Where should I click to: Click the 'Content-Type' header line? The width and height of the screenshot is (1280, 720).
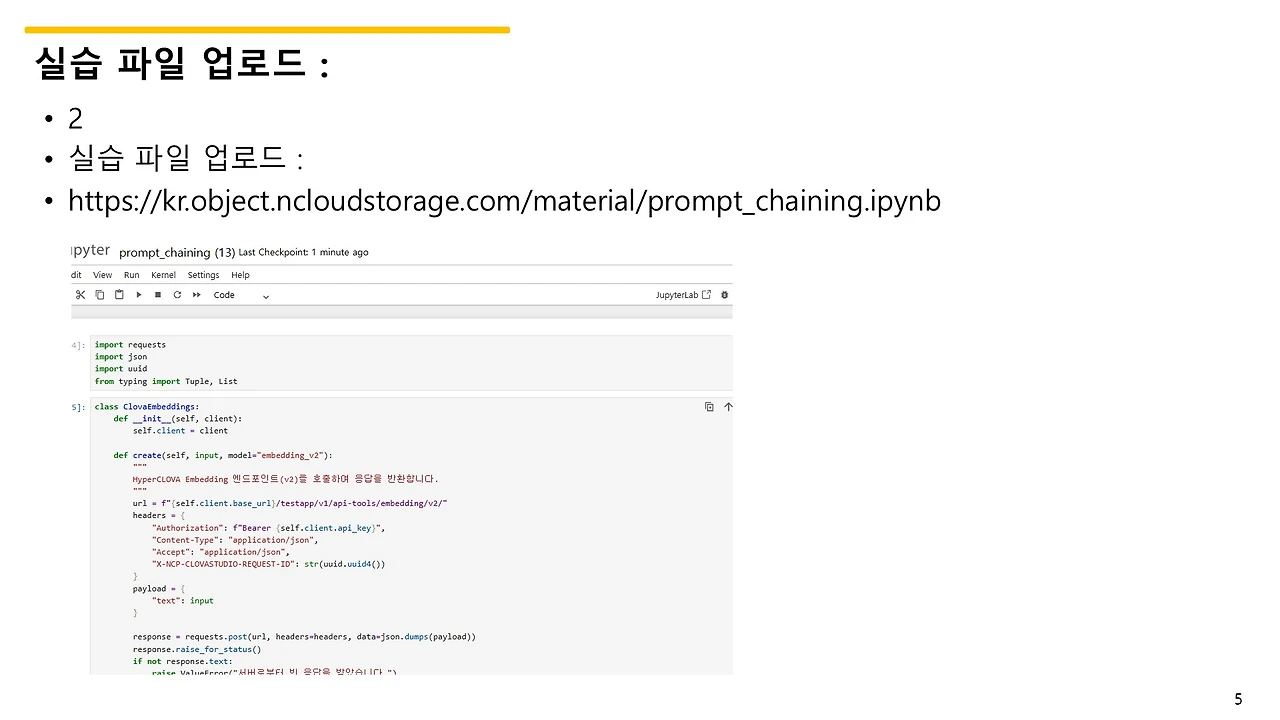tap(235, 540)
